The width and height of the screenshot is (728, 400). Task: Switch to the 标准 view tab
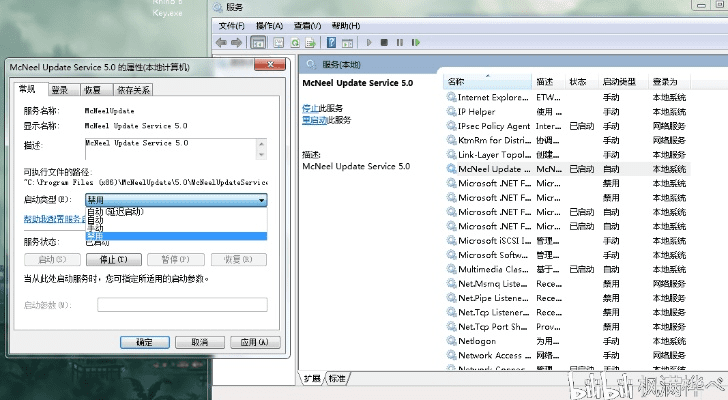click(x=337, y=378)
